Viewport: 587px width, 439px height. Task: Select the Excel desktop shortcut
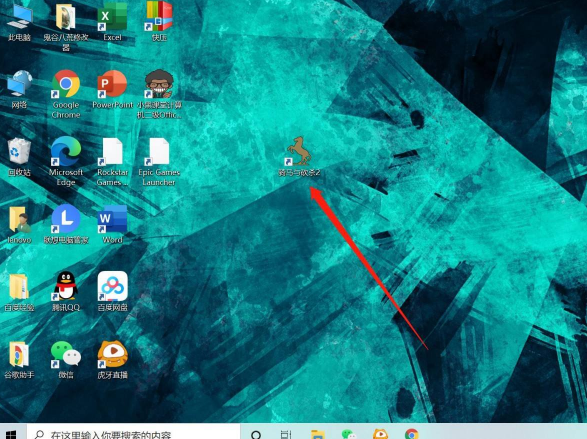[x=112, y=16]
